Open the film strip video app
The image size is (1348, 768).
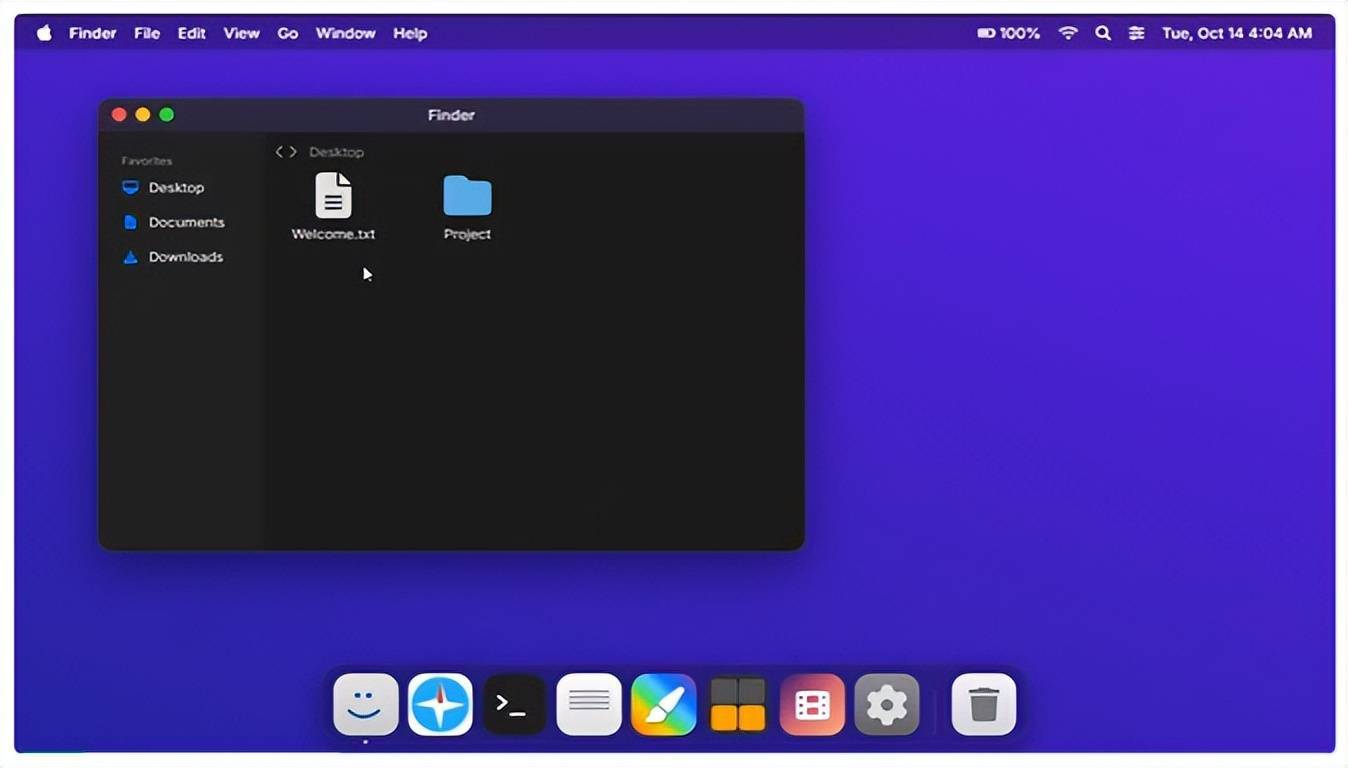click(812, 705)
